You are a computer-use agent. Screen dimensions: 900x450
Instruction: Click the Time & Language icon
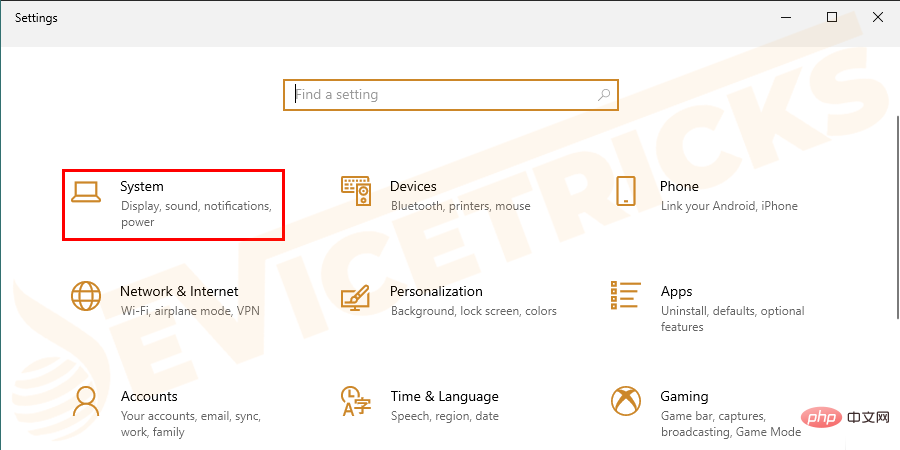point(356,401)
